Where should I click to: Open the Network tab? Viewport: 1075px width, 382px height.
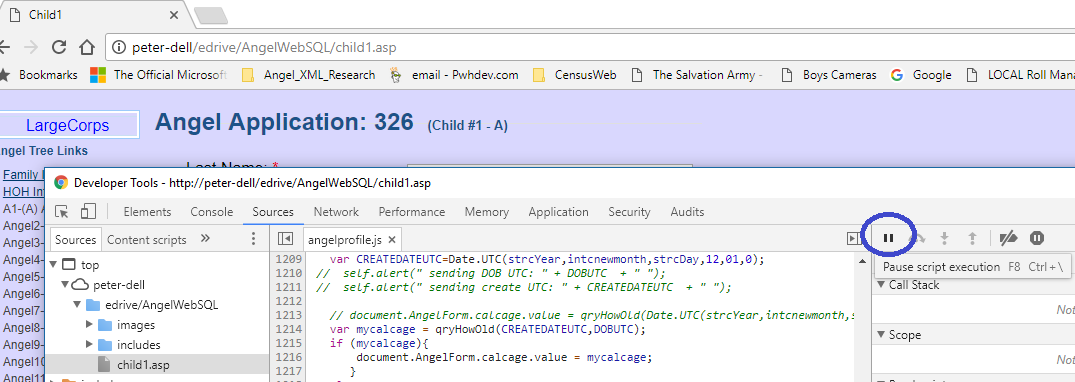[x=336, y=212]
